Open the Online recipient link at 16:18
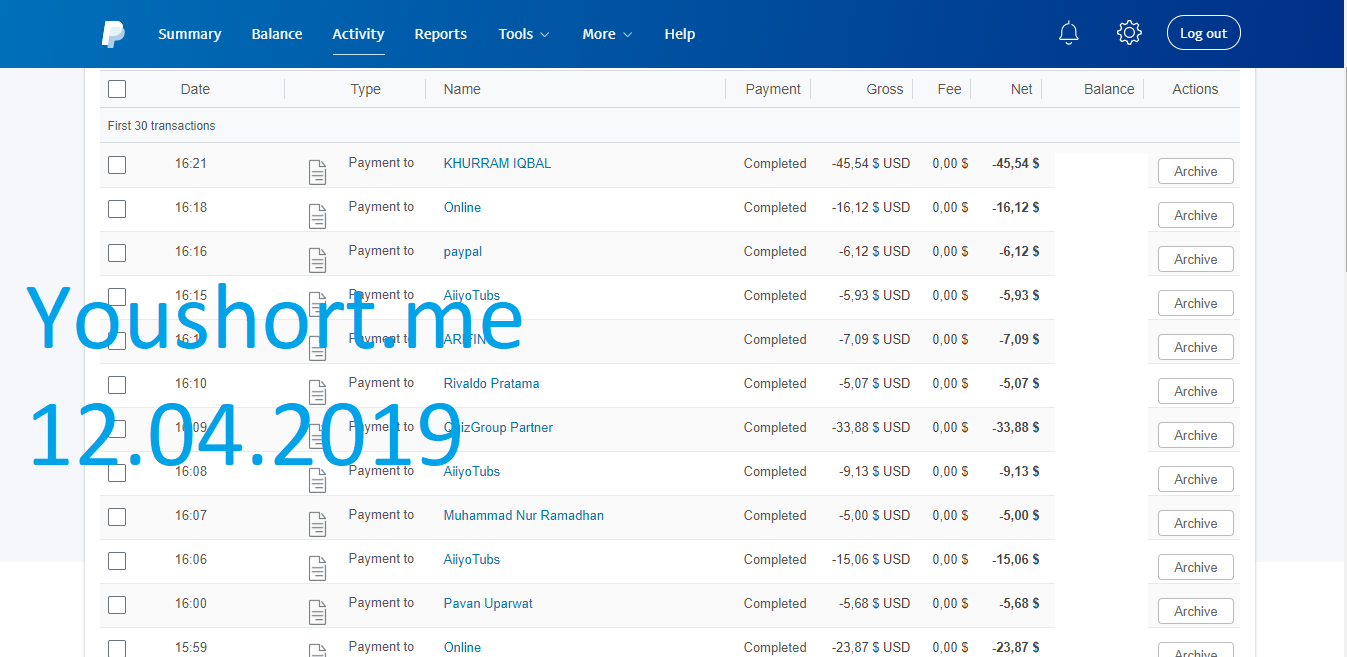 tap(462, 207)
